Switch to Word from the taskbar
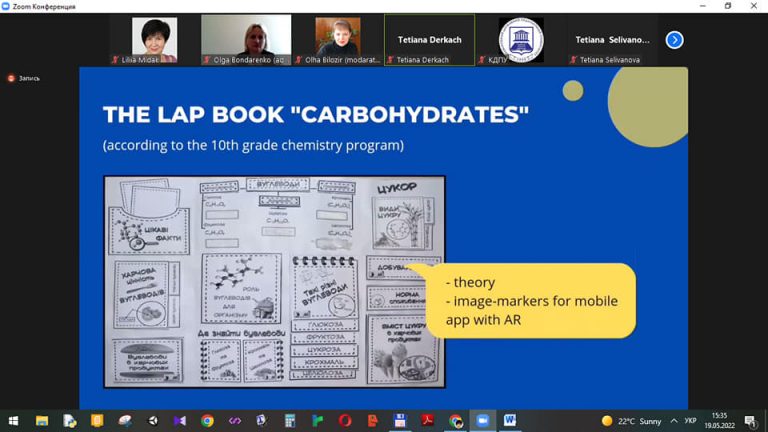768x432 pixels. (x=510, y=421)
